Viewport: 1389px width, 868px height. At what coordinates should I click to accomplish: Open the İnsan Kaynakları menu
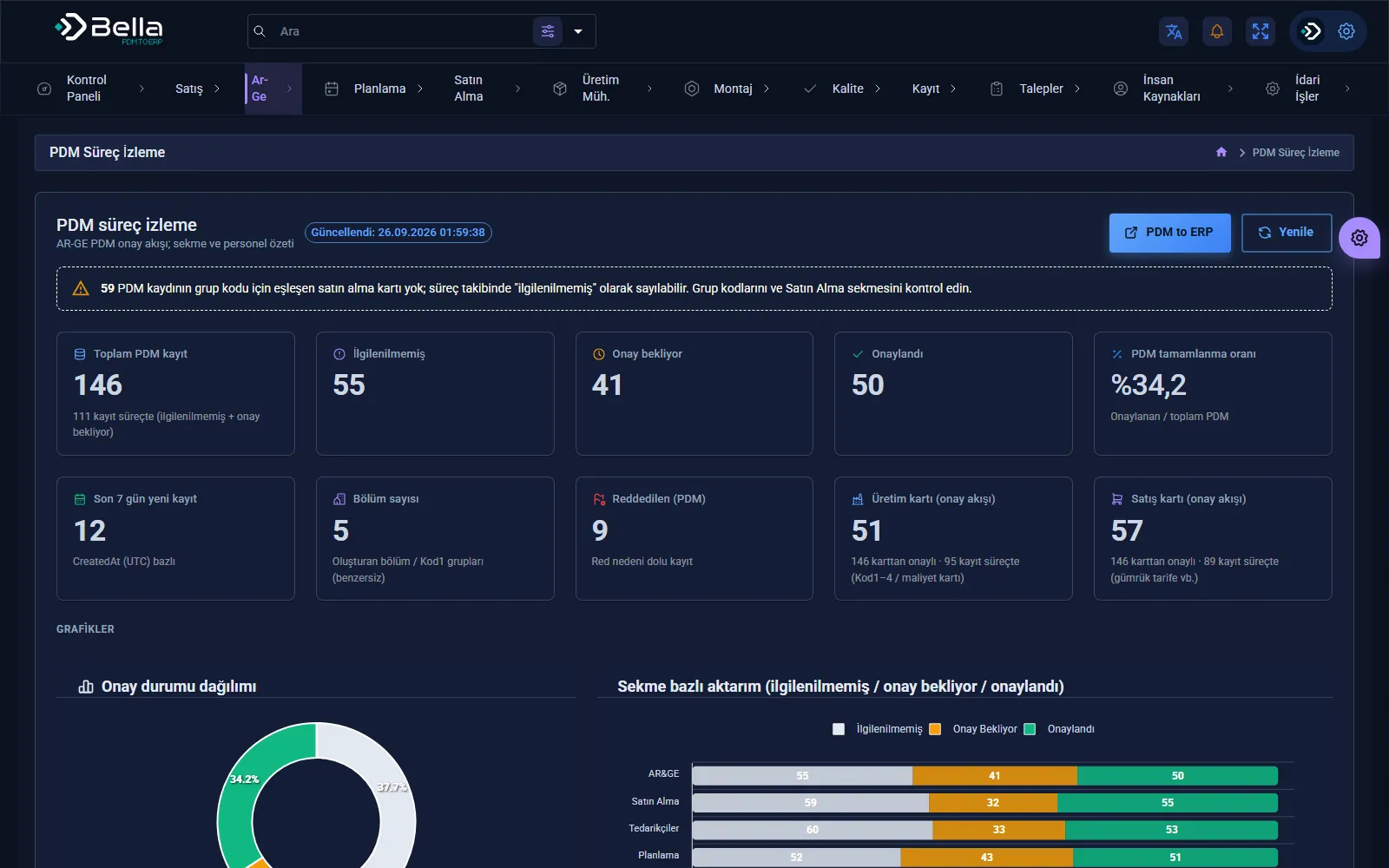coord(1172,89)
